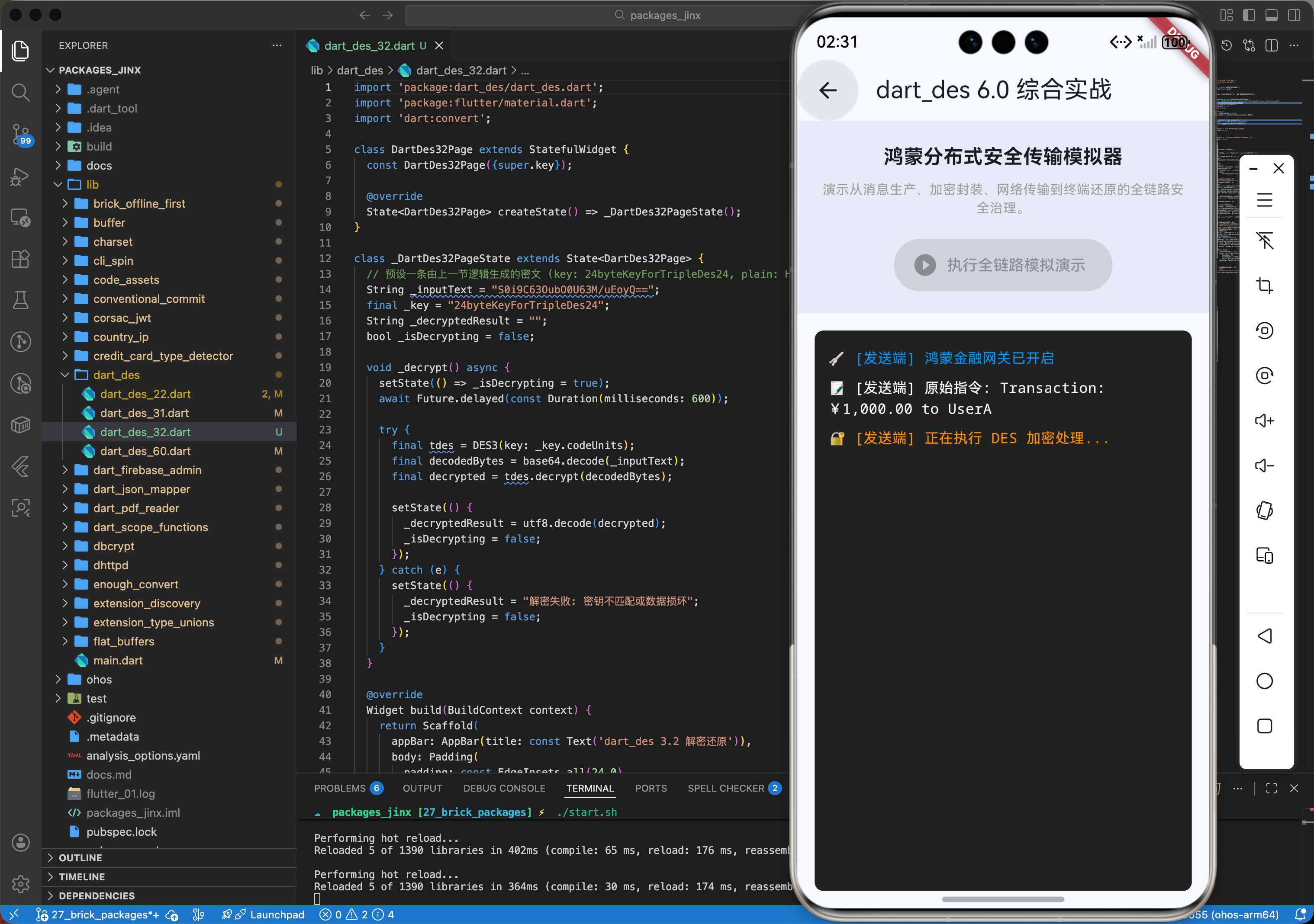The height and width of the screenshot is (924, 1314).
Task: Open Run and Debug view
Action: coord(21,176)
